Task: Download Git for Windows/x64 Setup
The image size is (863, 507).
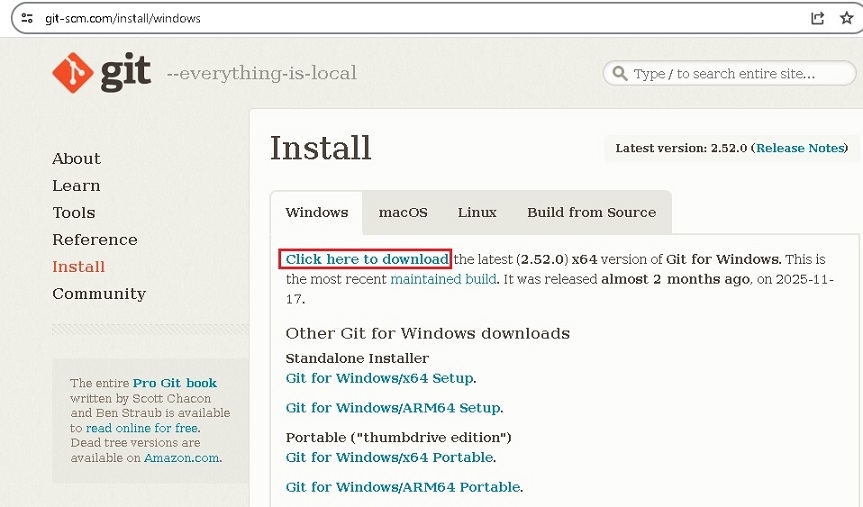Action: 379,378
